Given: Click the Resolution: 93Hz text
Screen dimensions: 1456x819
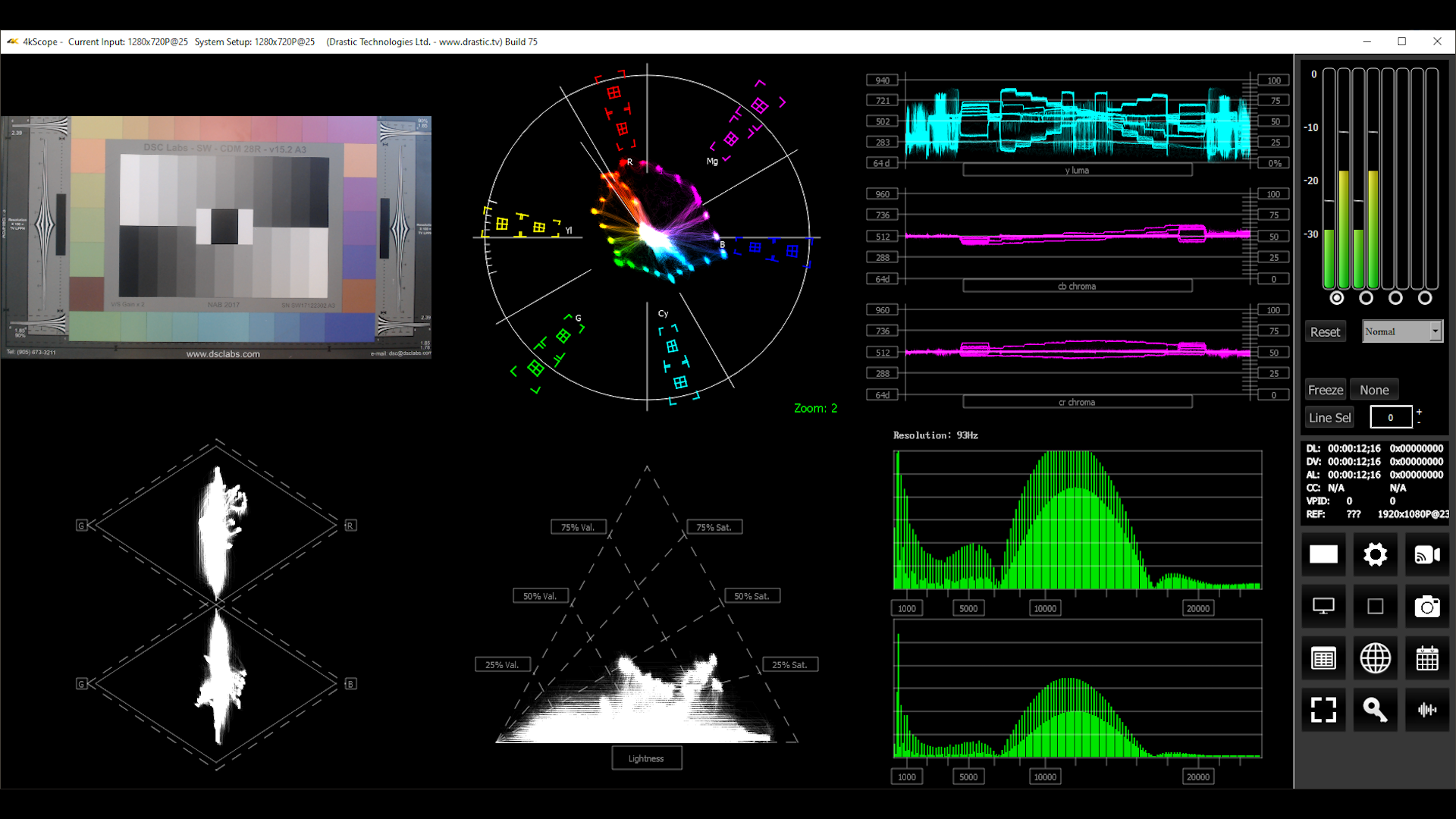Looking at the screenshot, I should 935,435.
